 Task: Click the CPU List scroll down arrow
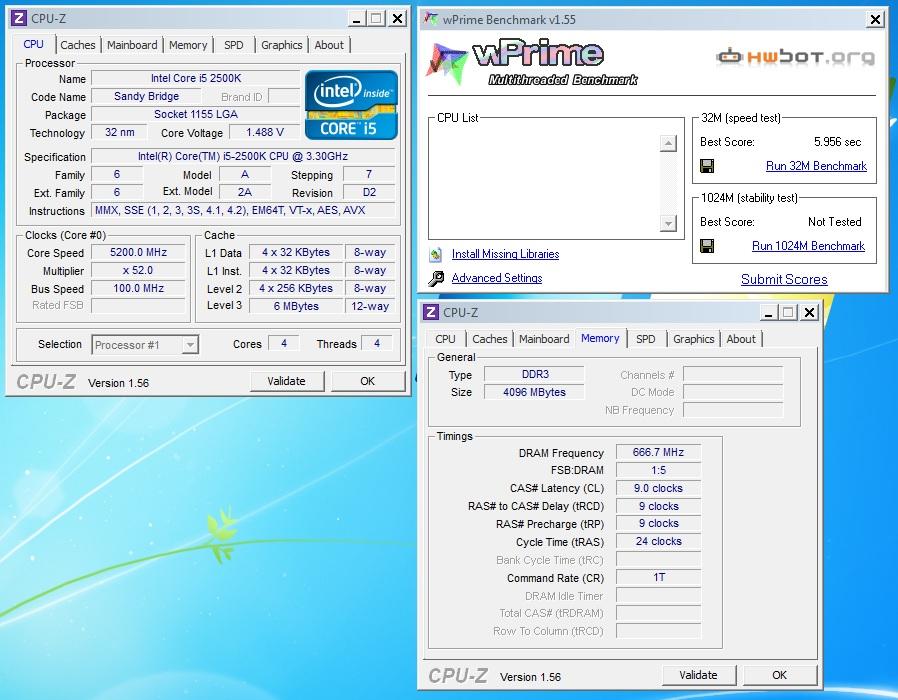coord(668,223)
